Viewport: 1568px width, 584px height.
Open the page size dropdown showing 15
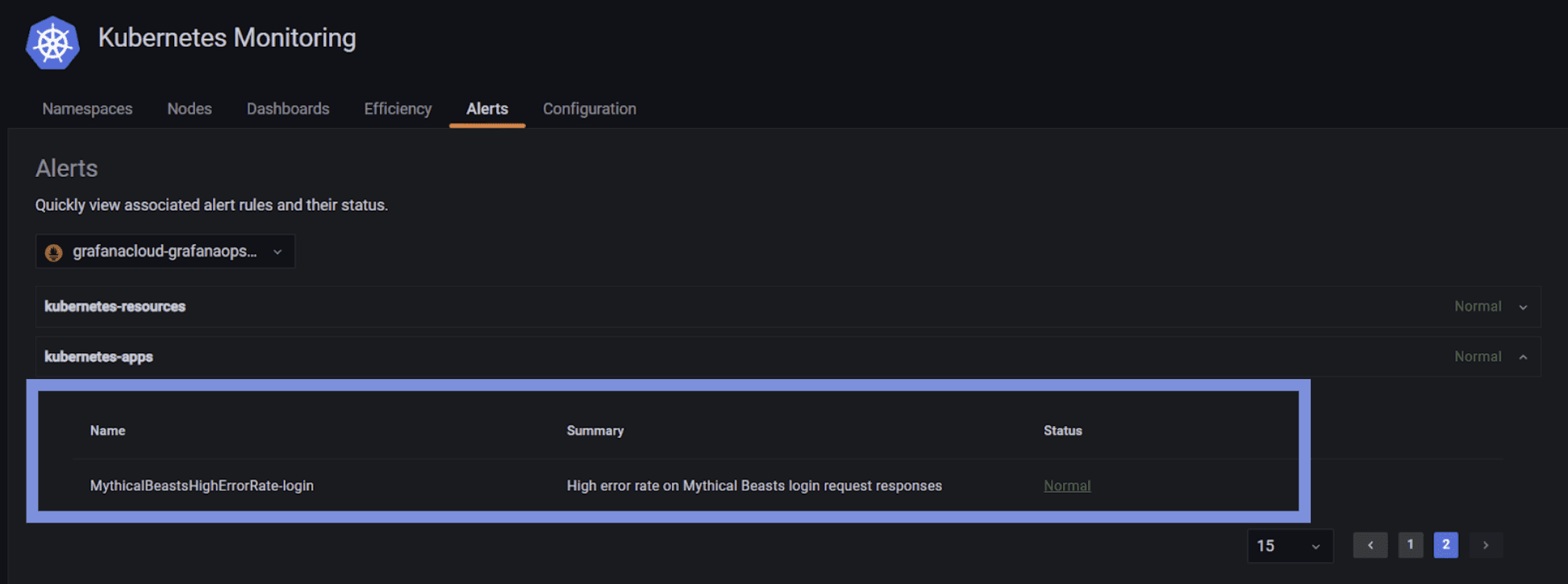1289,545
